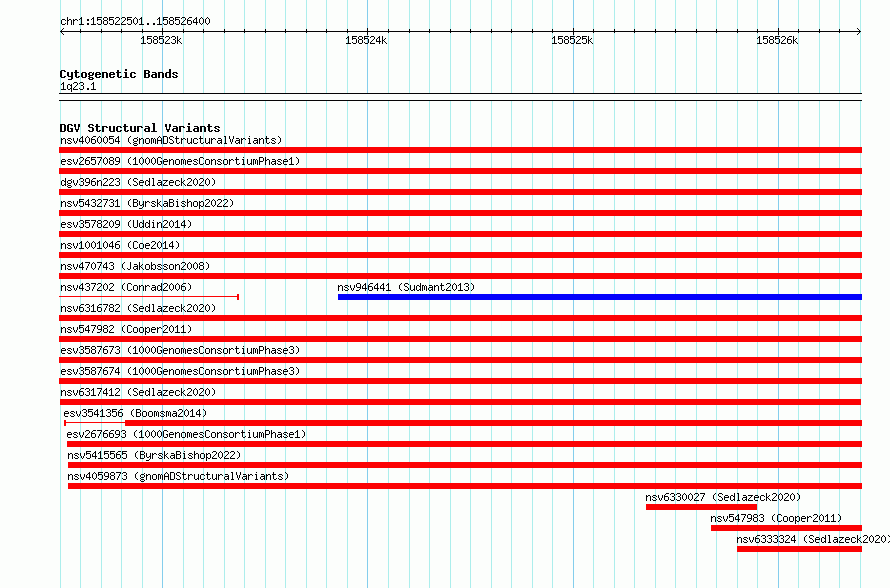Open the nsv437202 (Conrad2006) label
890x588 pixels.
tap(126, 287)
